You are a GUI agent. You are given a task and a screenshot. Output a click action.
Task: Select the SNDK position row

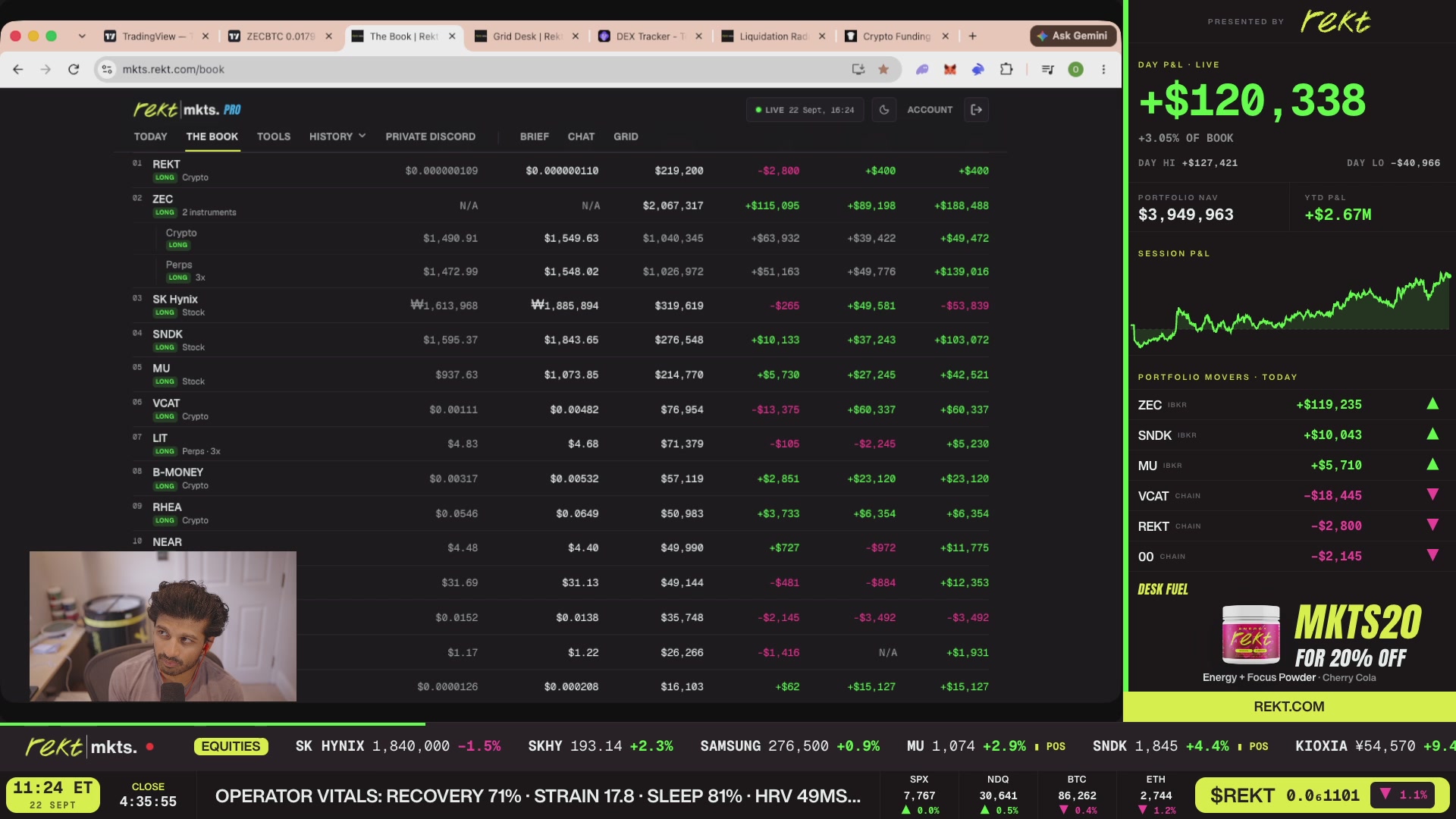click(x=561, y=340)
